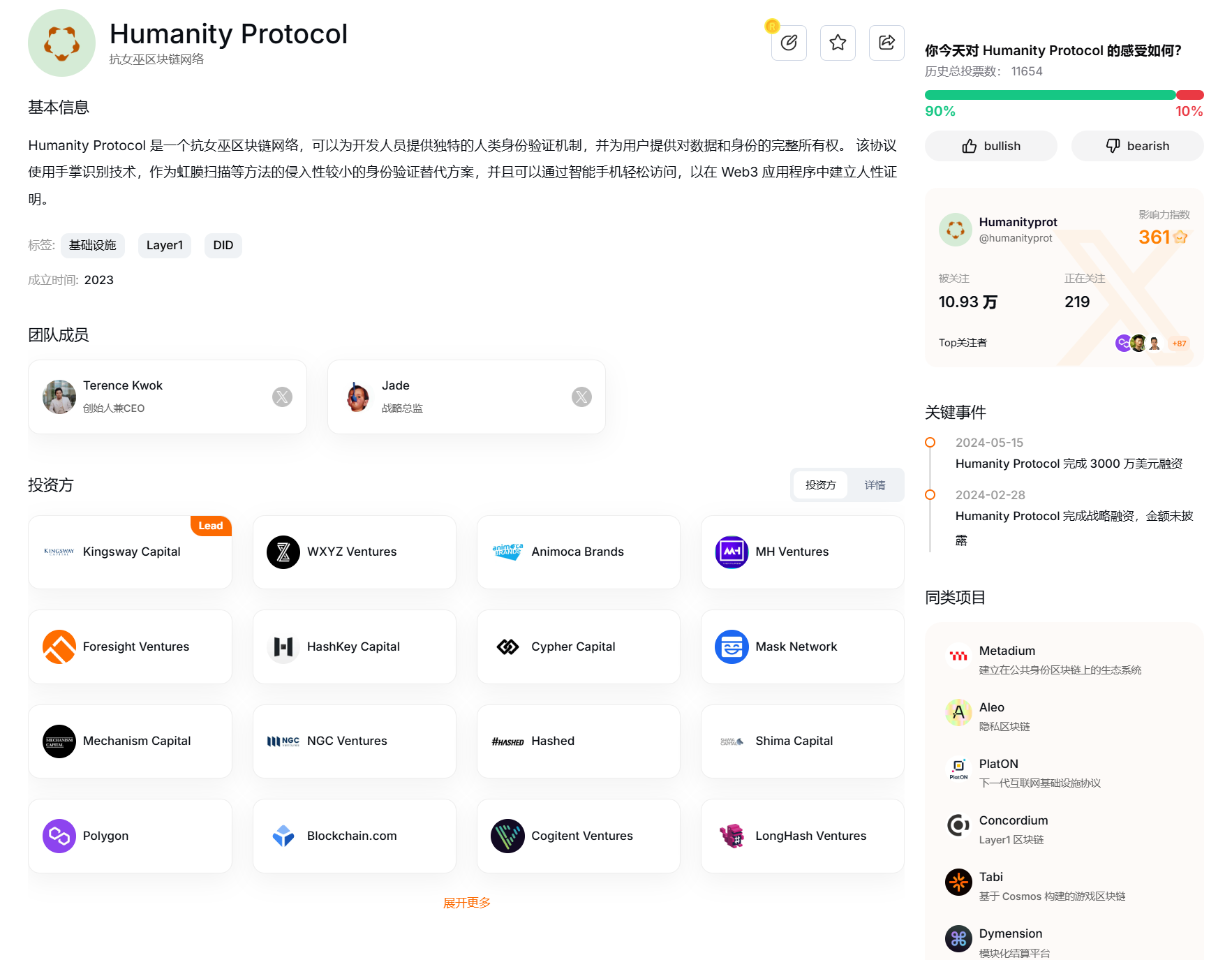Switch to the 投资方 tab
Viewport: 1232px width, 960px height.
point(820,485)
